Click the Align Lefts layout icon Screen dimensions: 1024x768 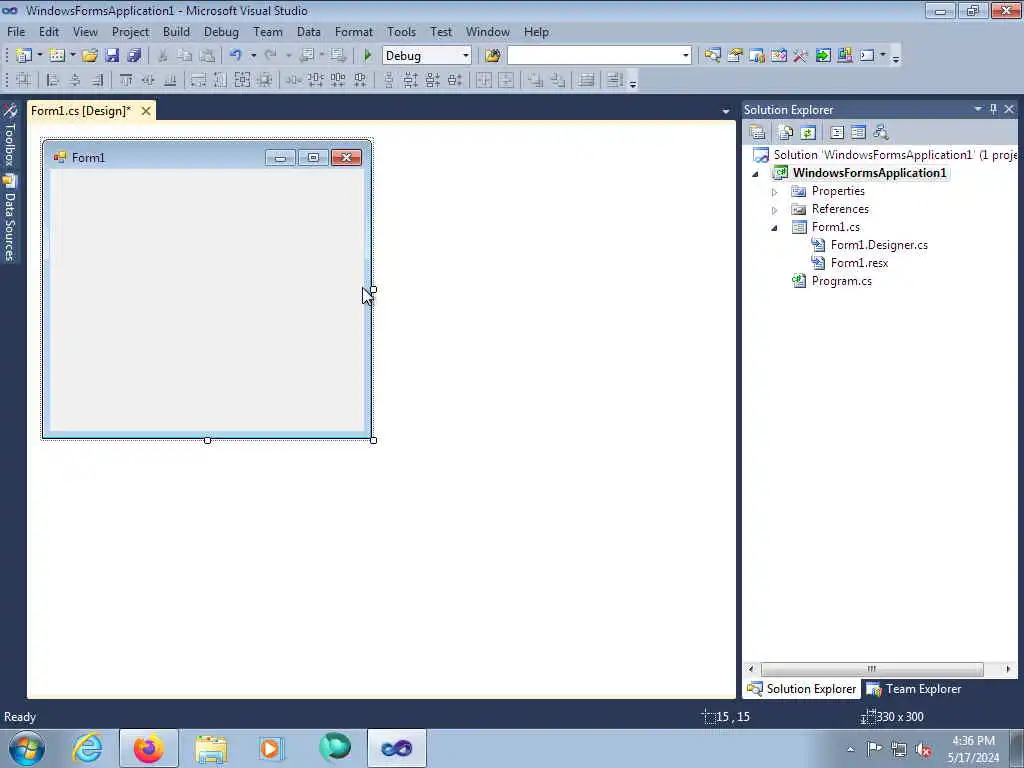53,80
